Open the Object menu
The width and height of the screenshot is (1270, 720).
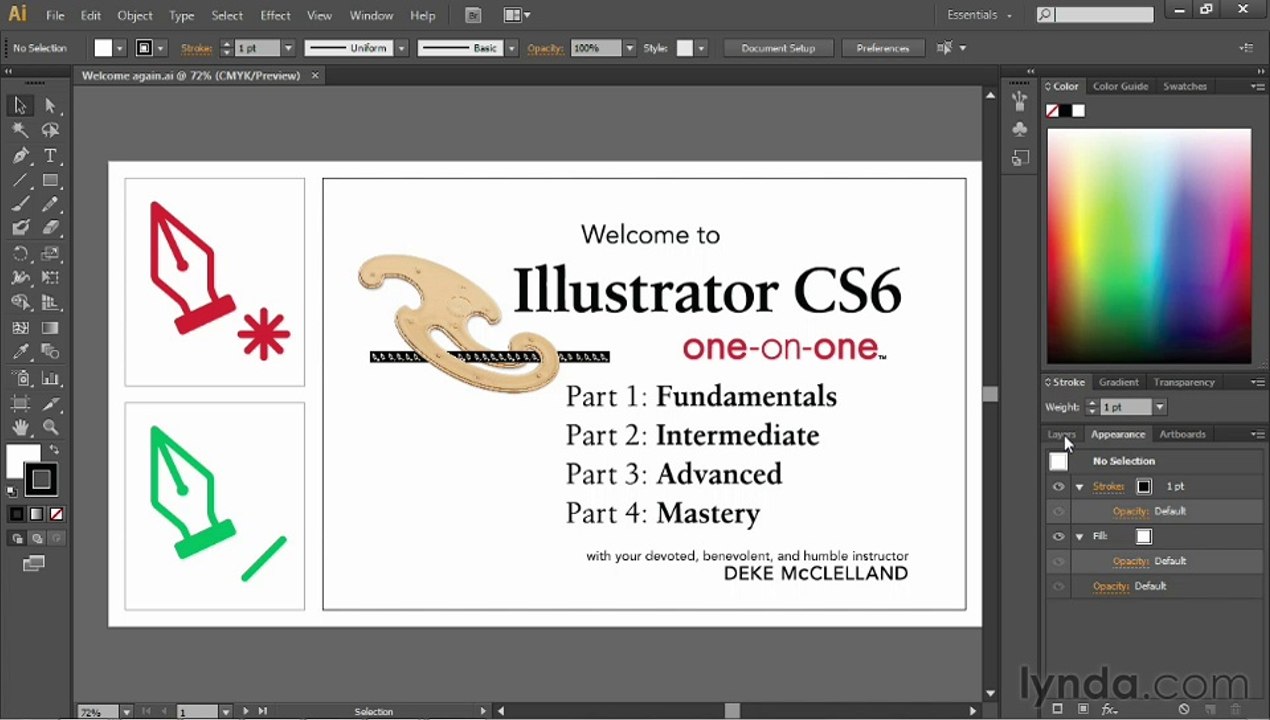coord(135,15)
